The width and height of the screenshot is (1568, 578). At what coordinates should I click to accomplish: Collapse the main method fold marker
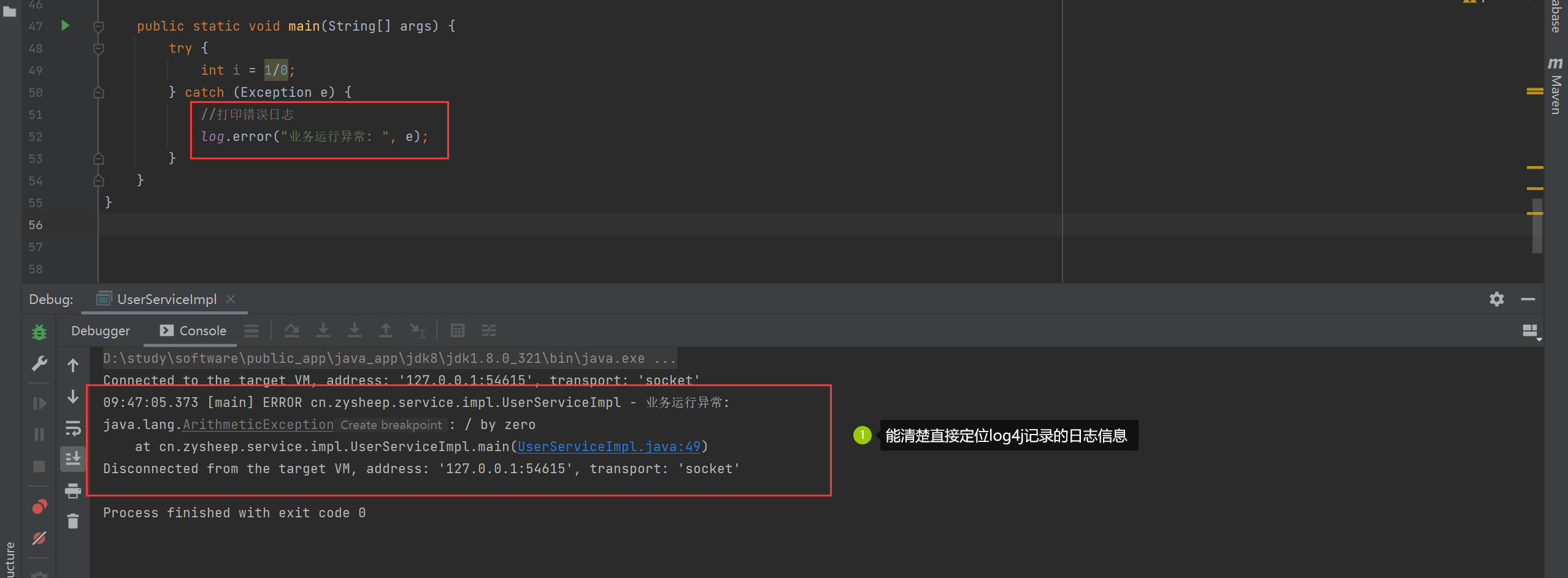[98, 26]
